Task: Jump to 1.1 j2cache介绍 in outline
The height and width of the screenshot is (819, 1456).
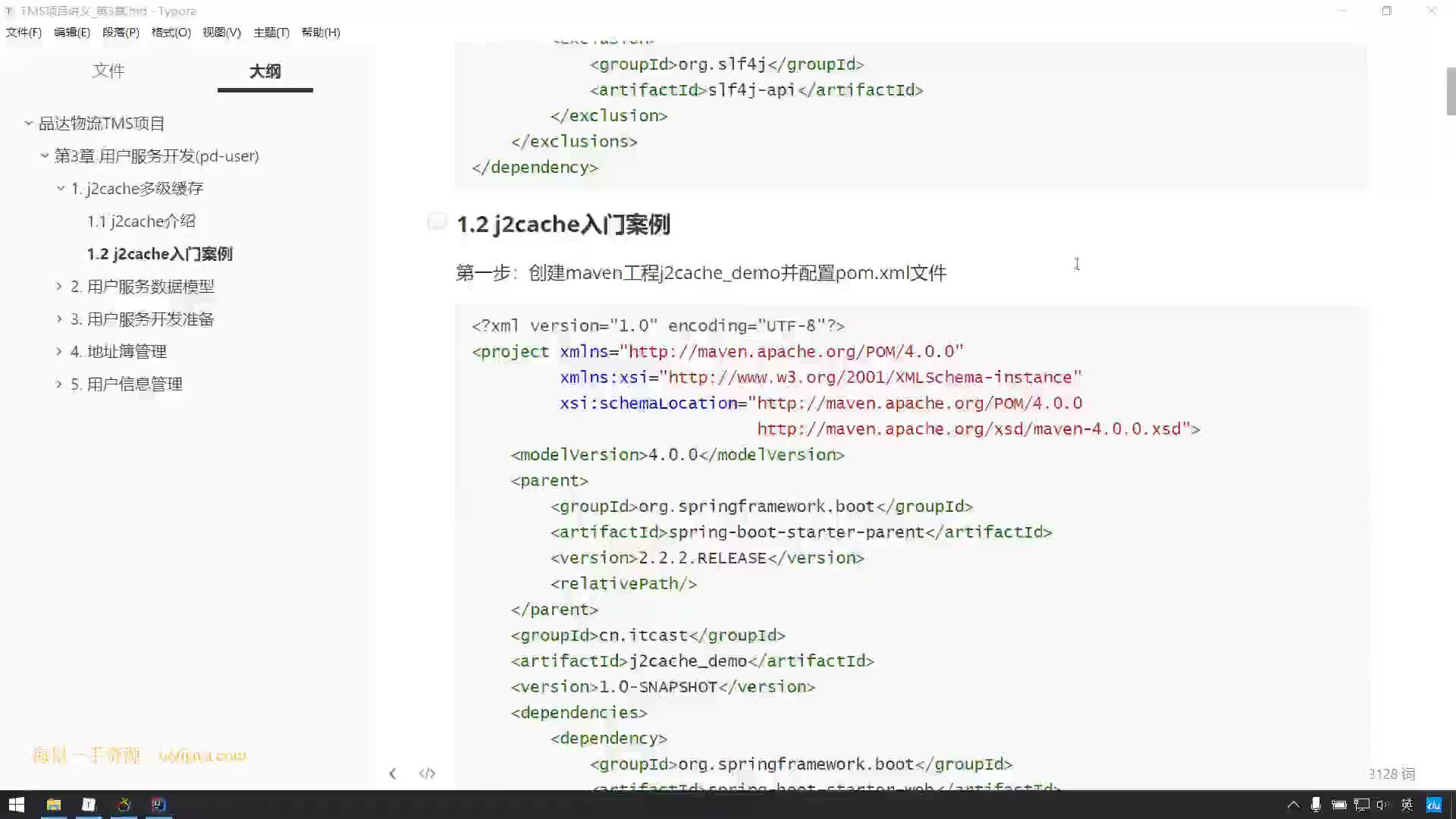Action: [x=141, y=221]
